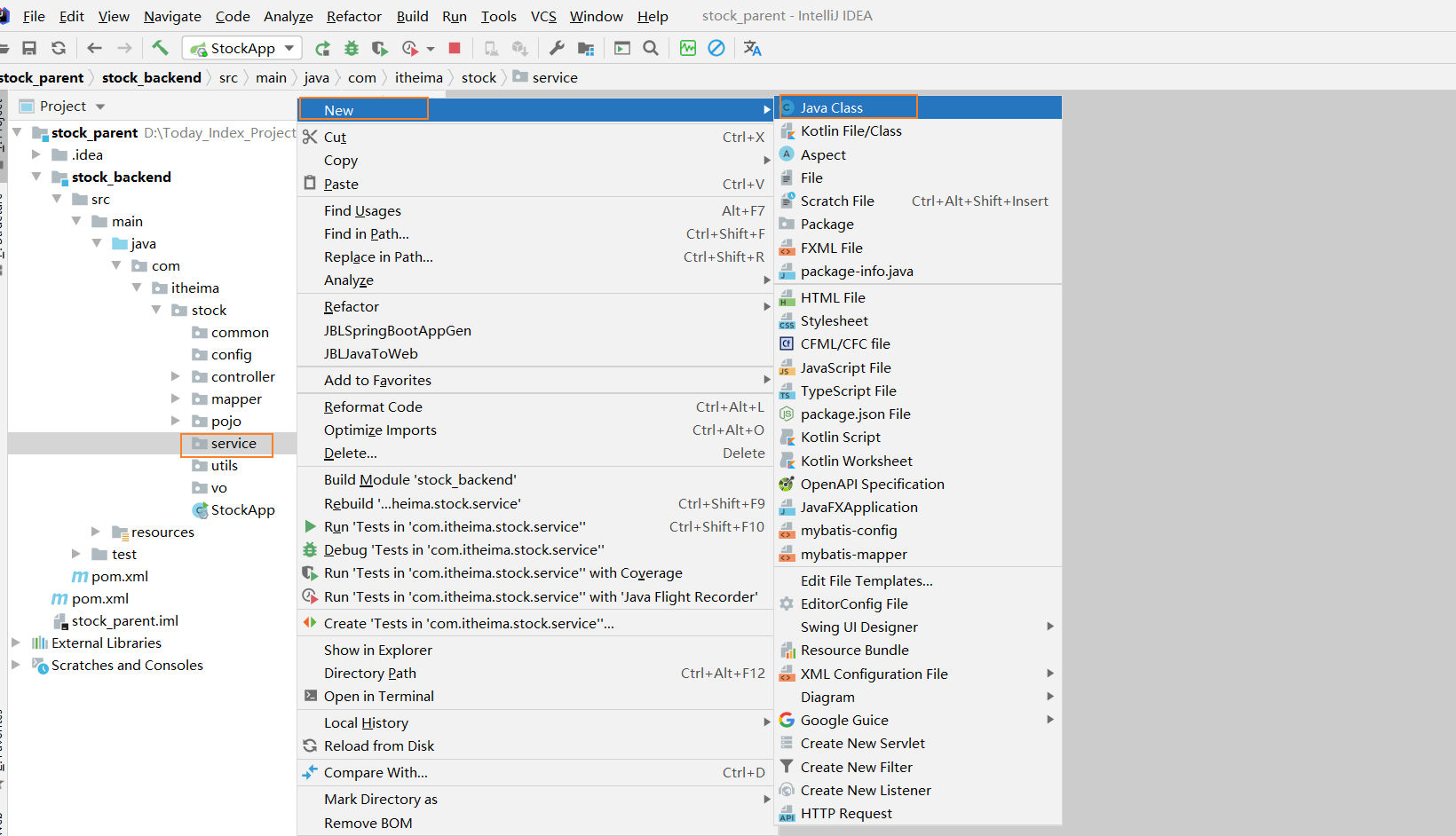This screenshot has height=836, width=1456.
Task: Select Compare With... option
Action: tap(535, 772)
